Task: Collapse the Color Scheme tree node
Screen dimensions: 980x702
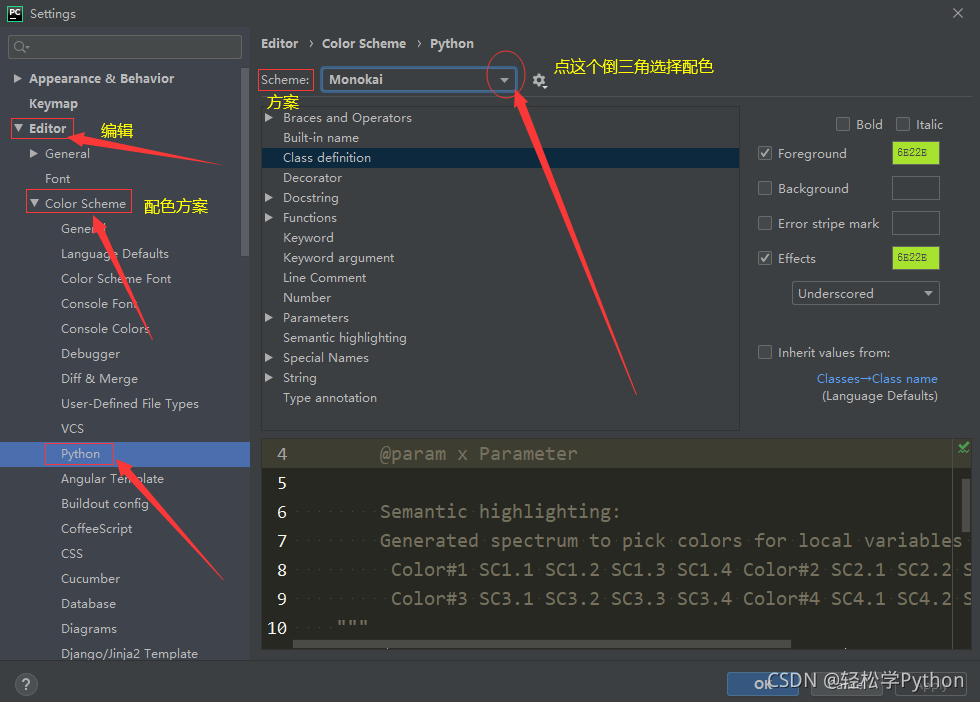Action: (34, 203)
